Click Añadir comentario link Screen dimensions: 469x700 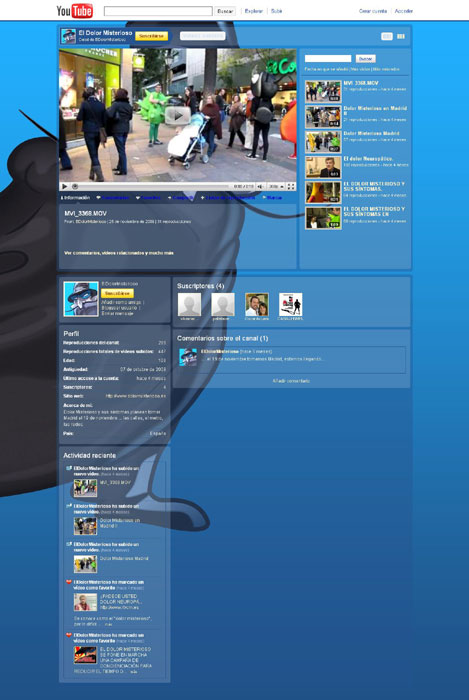tap(291, 381)
